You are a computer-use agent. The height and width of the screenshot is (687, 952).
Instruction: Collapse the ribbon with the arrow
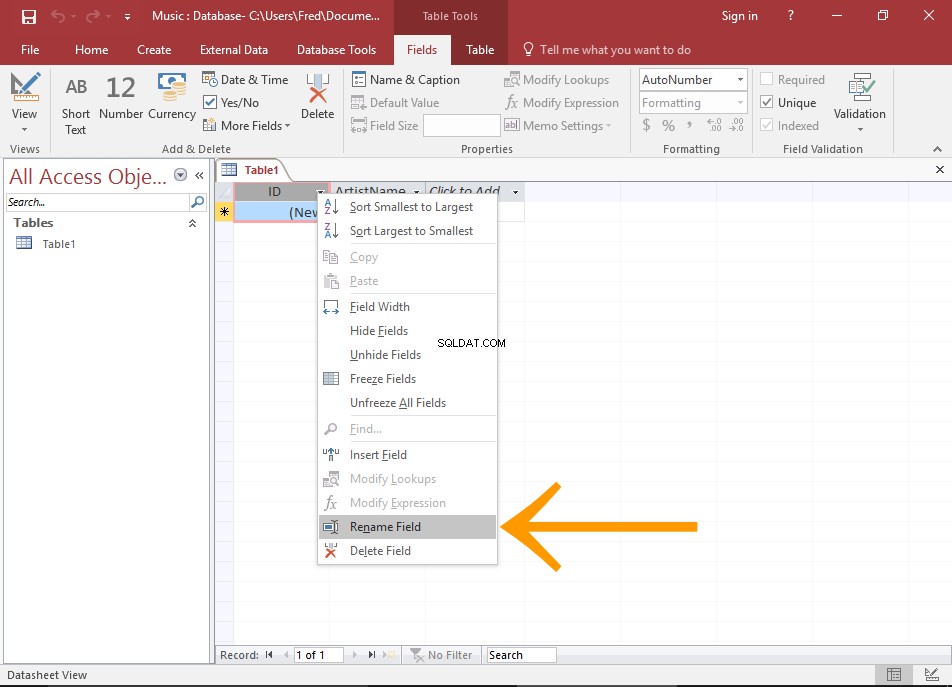[937, 149]
